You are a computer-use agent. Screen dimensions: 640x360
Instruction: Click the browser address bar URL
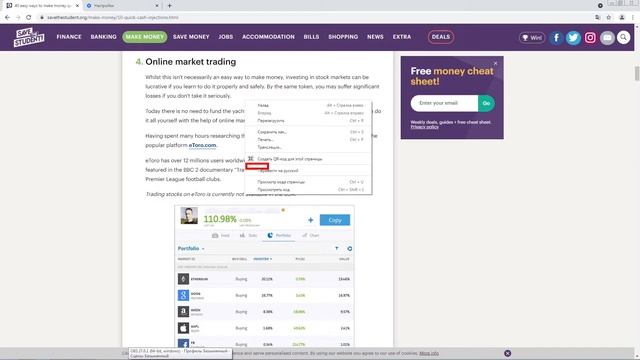coord(113,18)
